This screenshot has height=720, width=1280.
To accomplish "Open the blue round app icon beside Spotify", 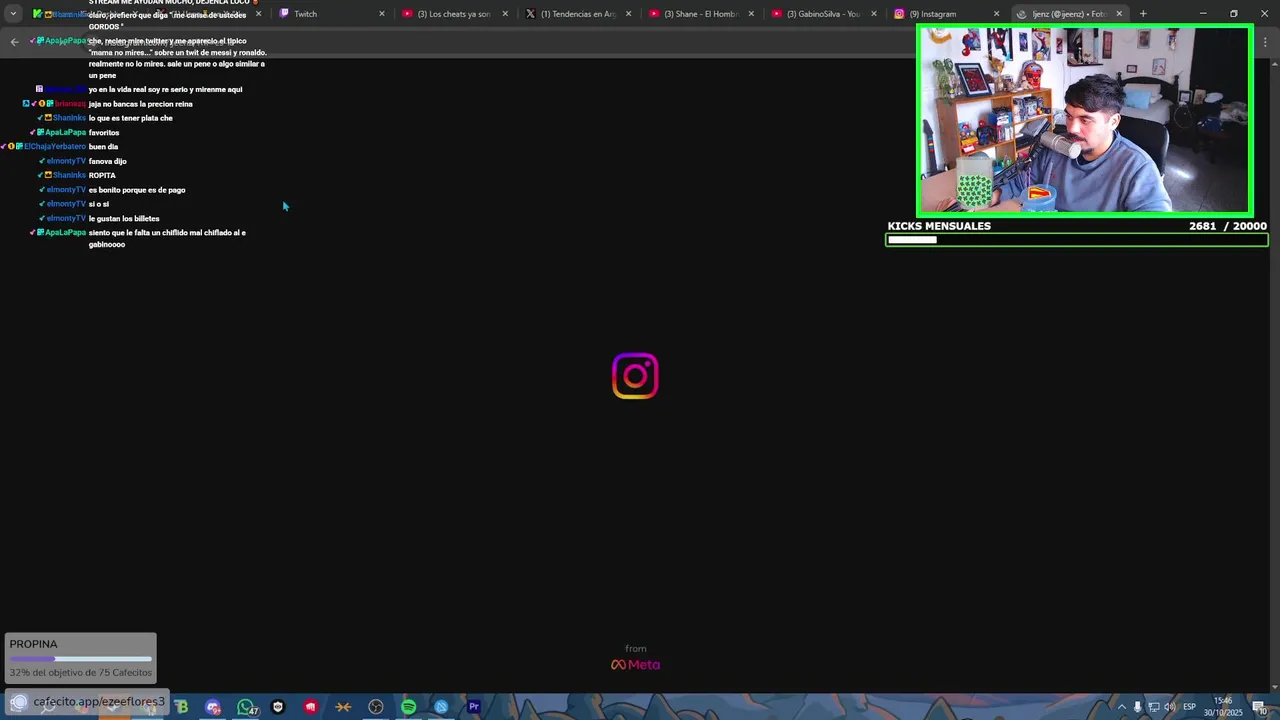I will coord(441,707).
